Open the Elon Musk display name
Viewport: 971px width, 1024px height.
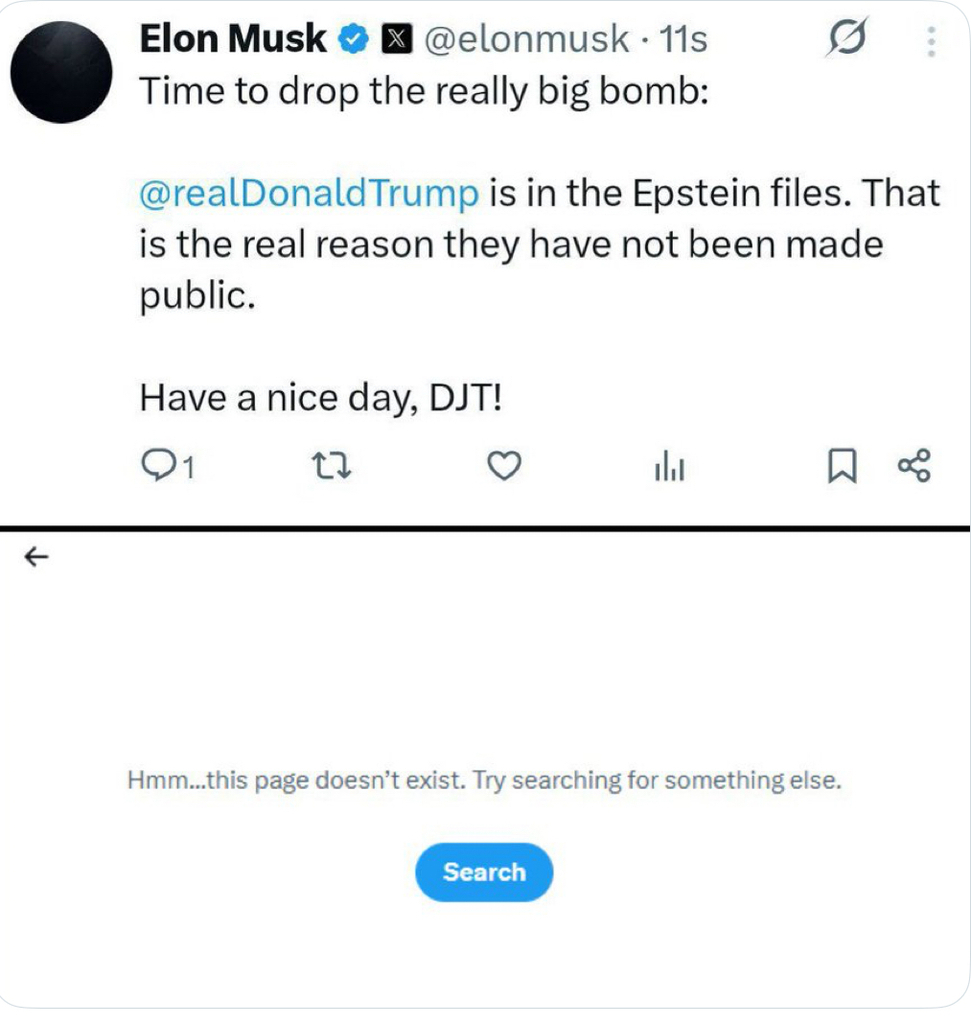[233, 39]
